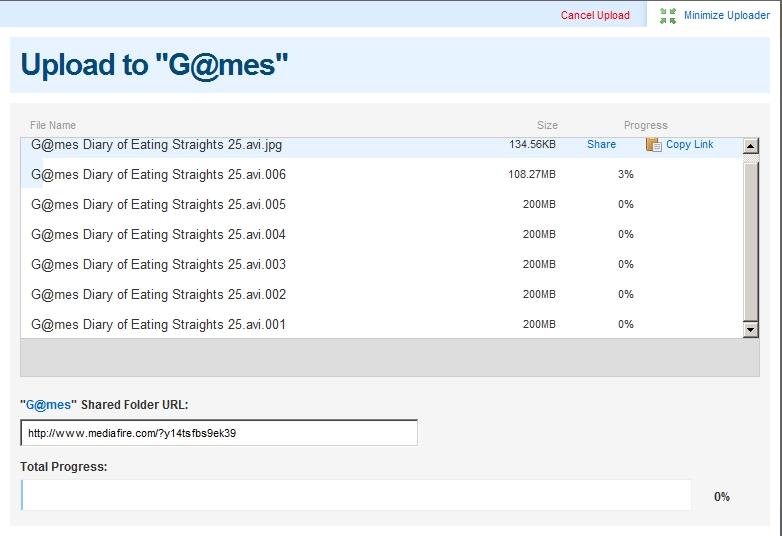Select file name ending avi.005
The width and height of the screenshot is (782, 536).
[x=159, y=204]
